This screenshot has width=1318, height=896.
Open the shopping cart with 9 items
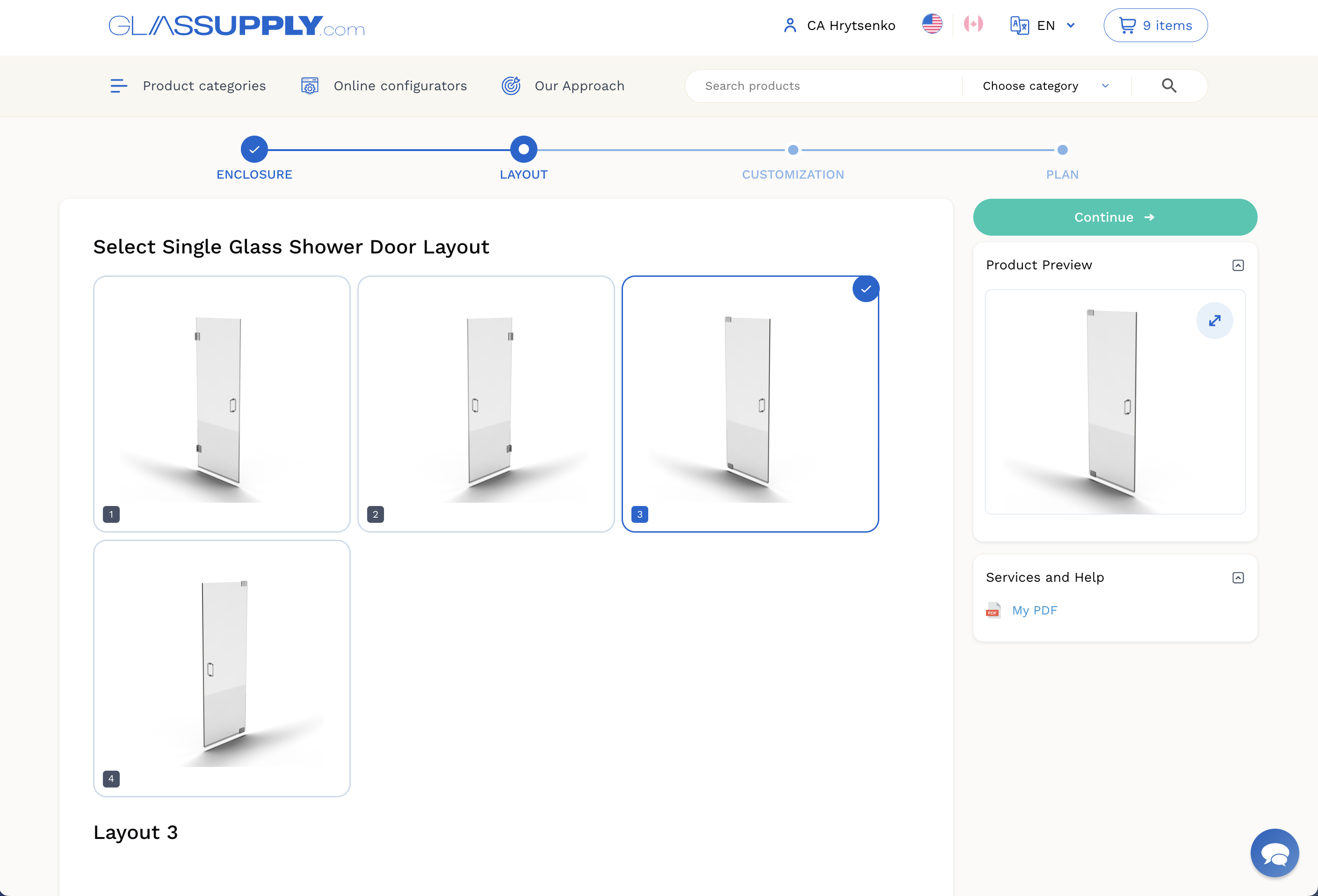pos(1155,26)
